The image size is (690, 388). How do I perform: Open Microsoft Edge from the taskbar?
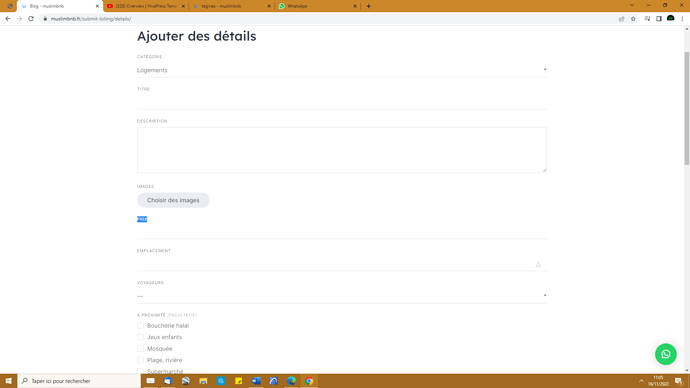point(291,381)
